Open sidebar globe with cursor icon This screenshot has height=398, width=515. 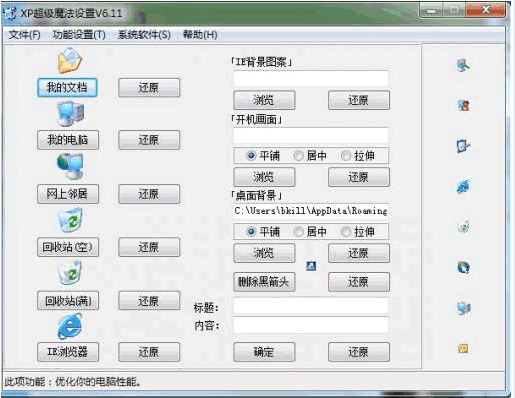(x=463, y=267)
